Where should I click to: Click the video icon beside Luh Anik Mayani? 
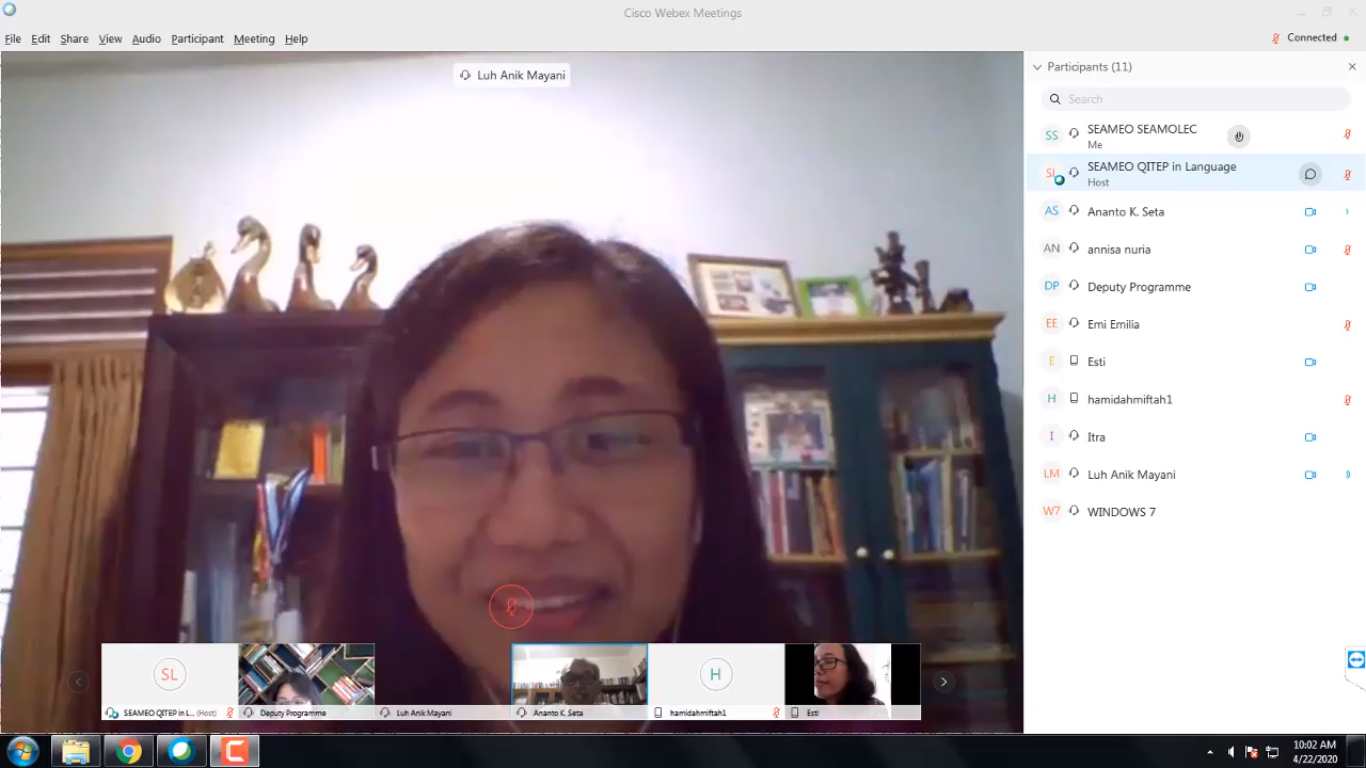tap(1310, 475)
